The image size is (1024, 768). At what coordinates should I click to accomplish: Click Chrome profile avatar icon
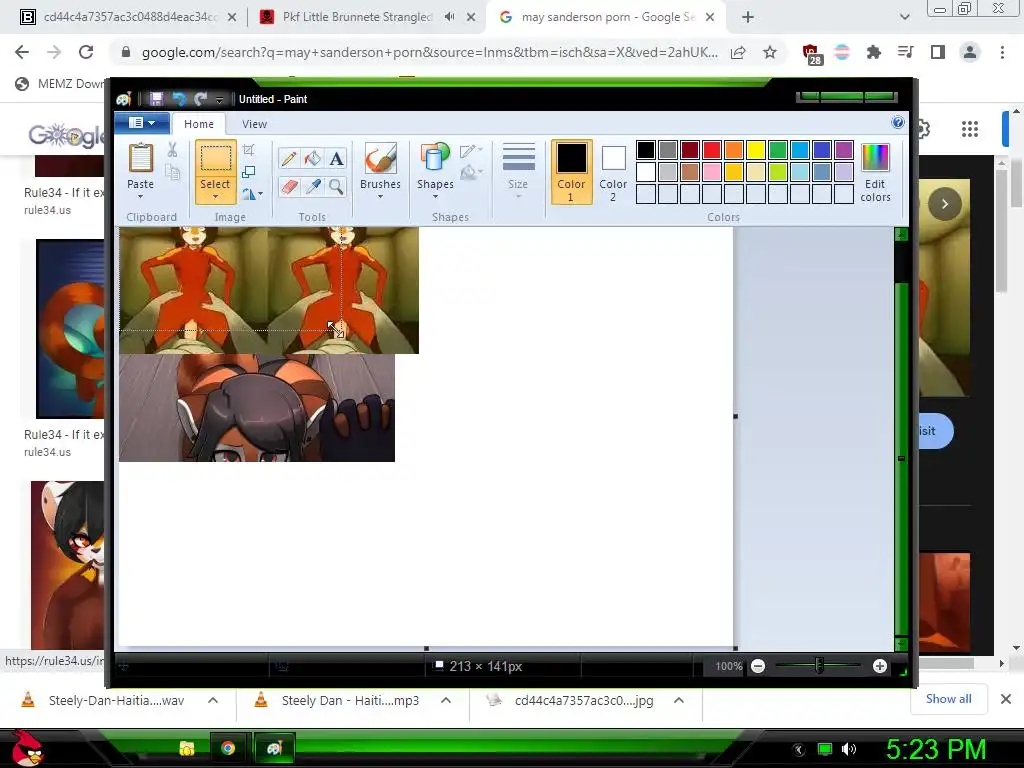coord(970,52)
